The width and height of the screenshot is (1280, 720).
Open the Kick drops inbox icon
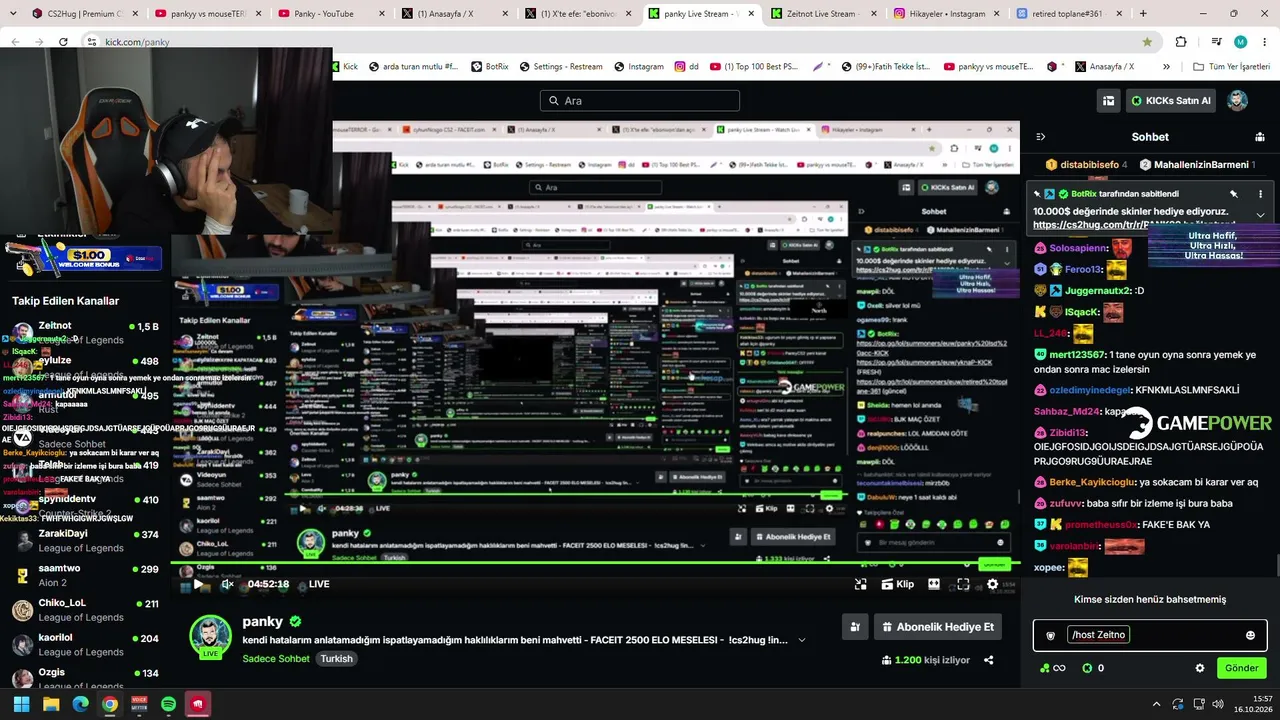(1108, 100)
